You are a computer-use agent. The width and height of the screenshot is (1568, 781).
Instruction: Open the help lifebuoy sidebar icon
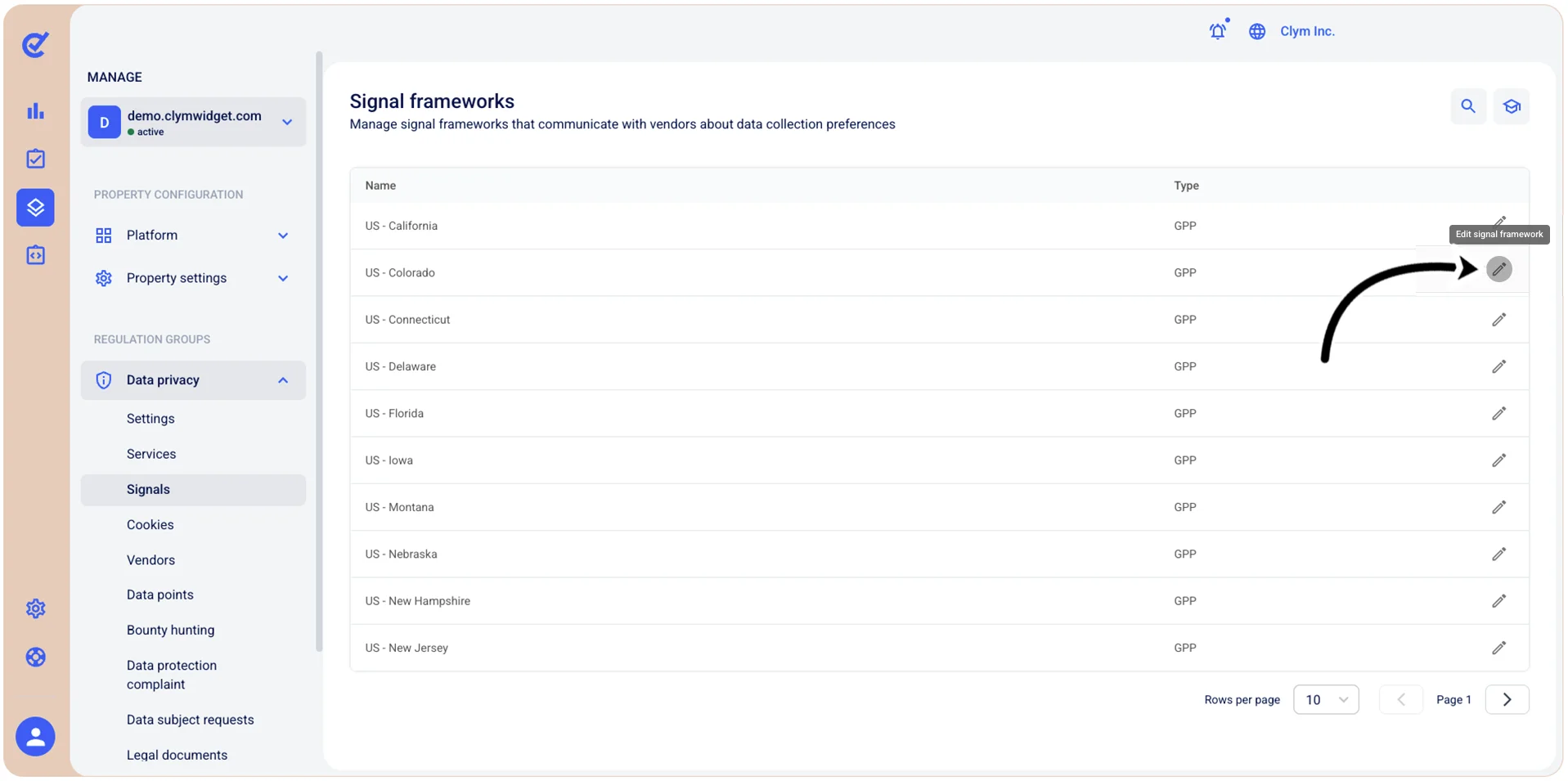(35, 657)
